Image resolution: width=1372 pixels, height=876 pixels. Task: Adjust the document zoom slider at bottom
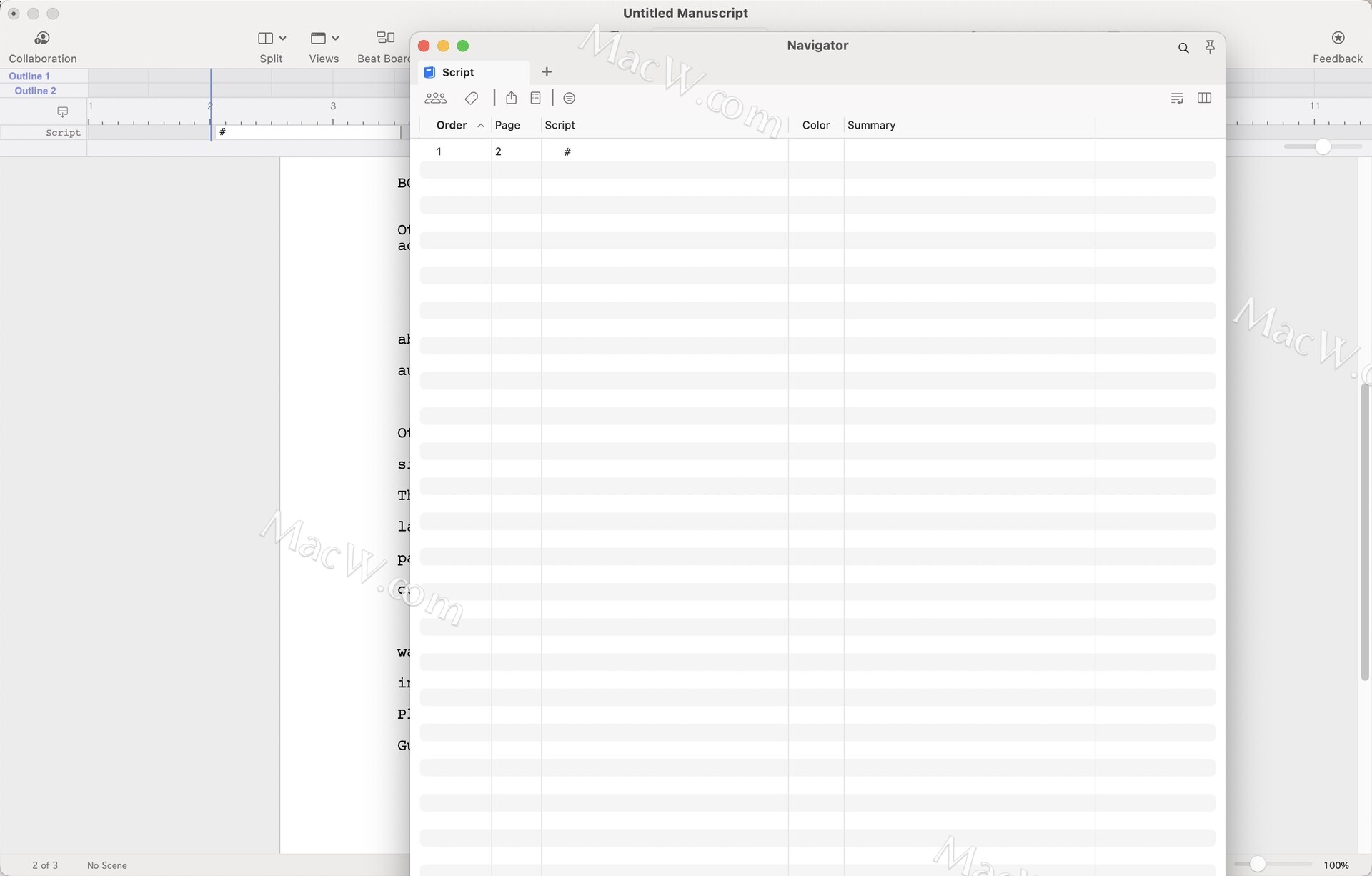tap(1258, 865)
